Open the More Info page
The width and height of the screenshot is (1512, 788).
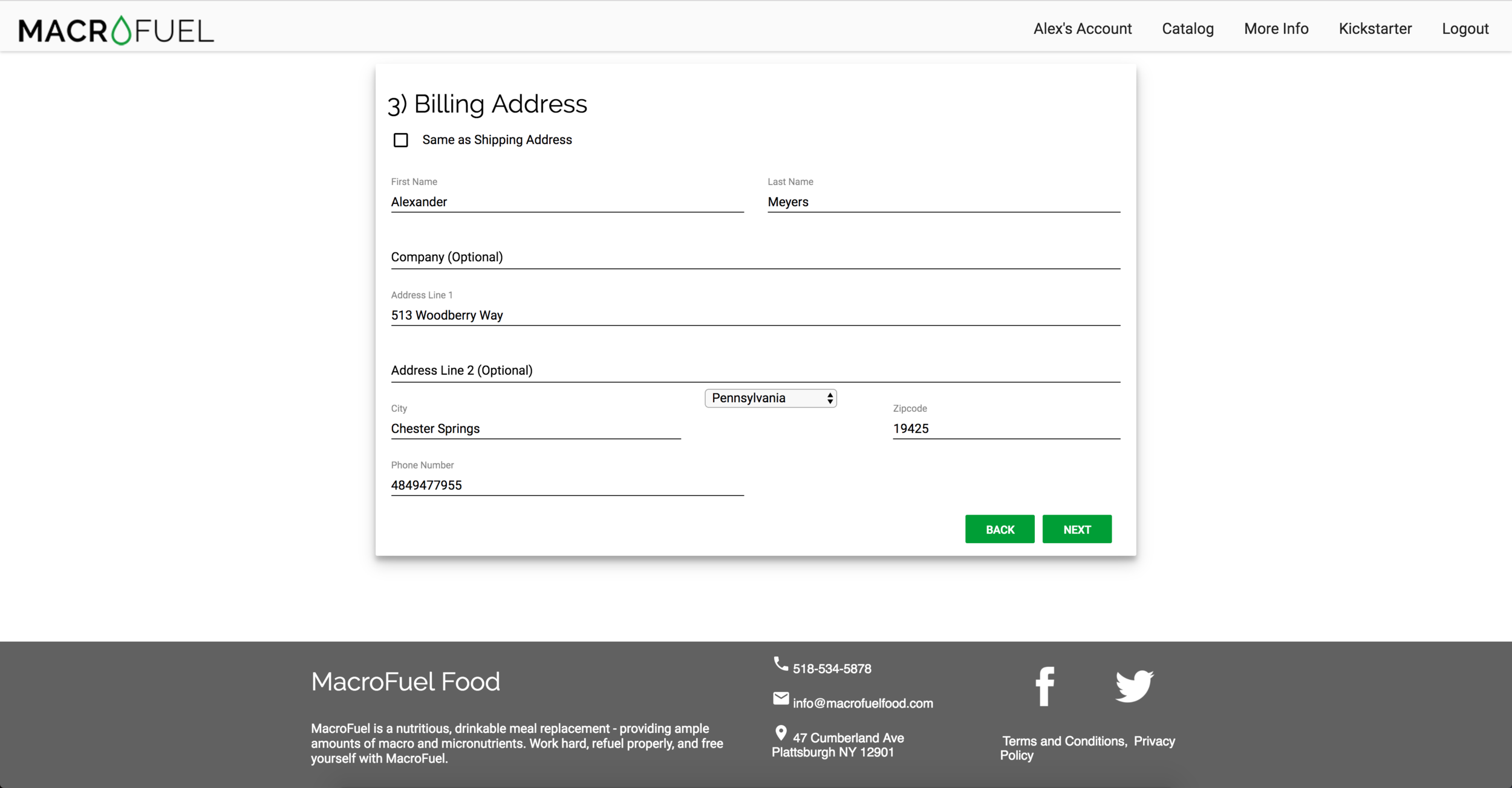[x=1276, y=28]
